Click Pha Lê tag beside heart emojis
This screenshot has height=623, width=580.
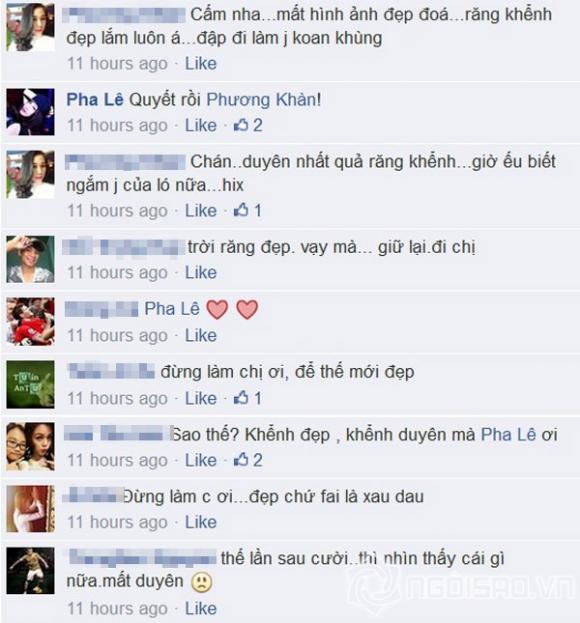(172, 309)
